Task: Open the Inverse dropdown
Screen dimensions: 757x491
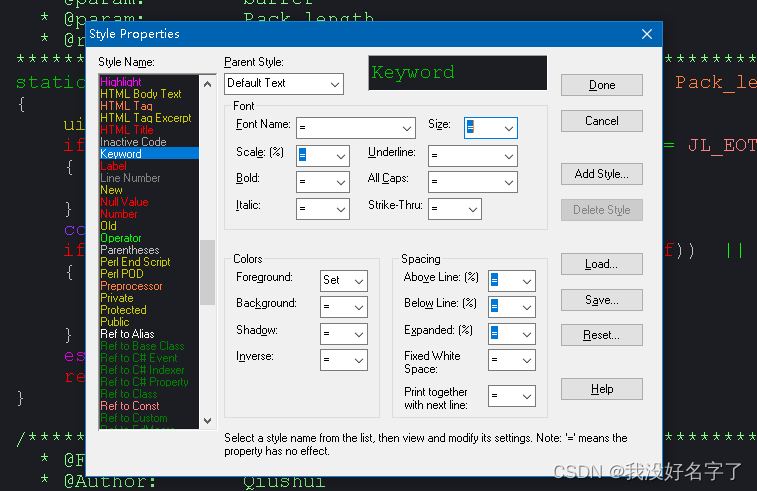Action: pos(344,360)
